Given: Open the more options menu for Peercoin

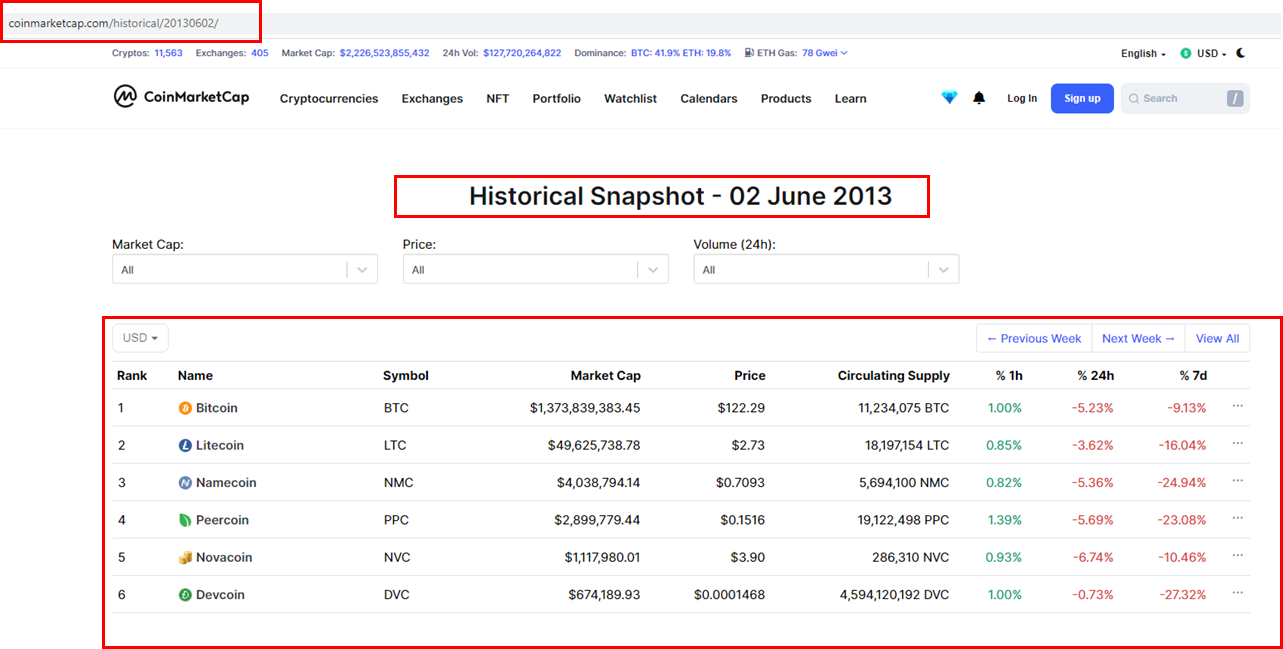Looking at the screenshot, I should pyautogui.click(x=1238, y=518).
